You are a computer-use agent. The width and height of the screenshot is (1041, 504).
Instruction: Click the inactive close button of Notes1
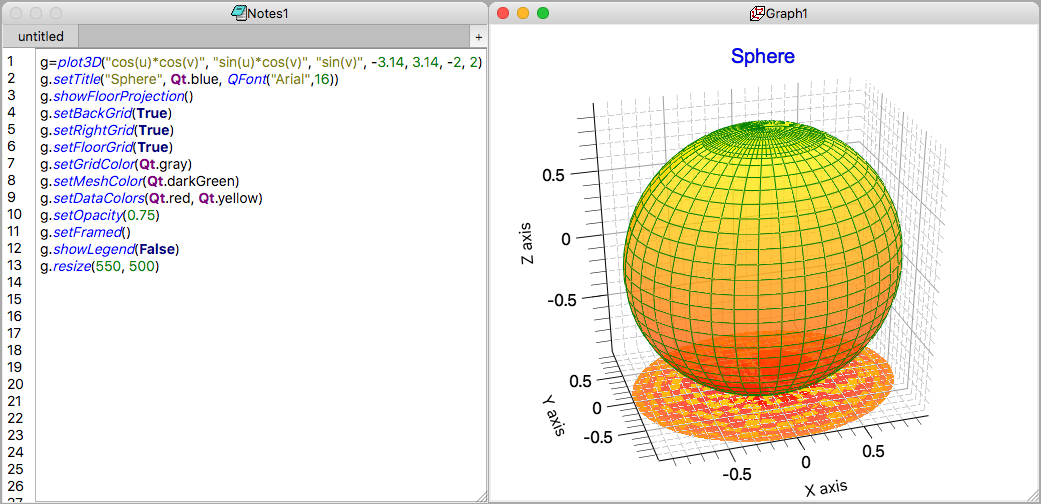point(16,13)
